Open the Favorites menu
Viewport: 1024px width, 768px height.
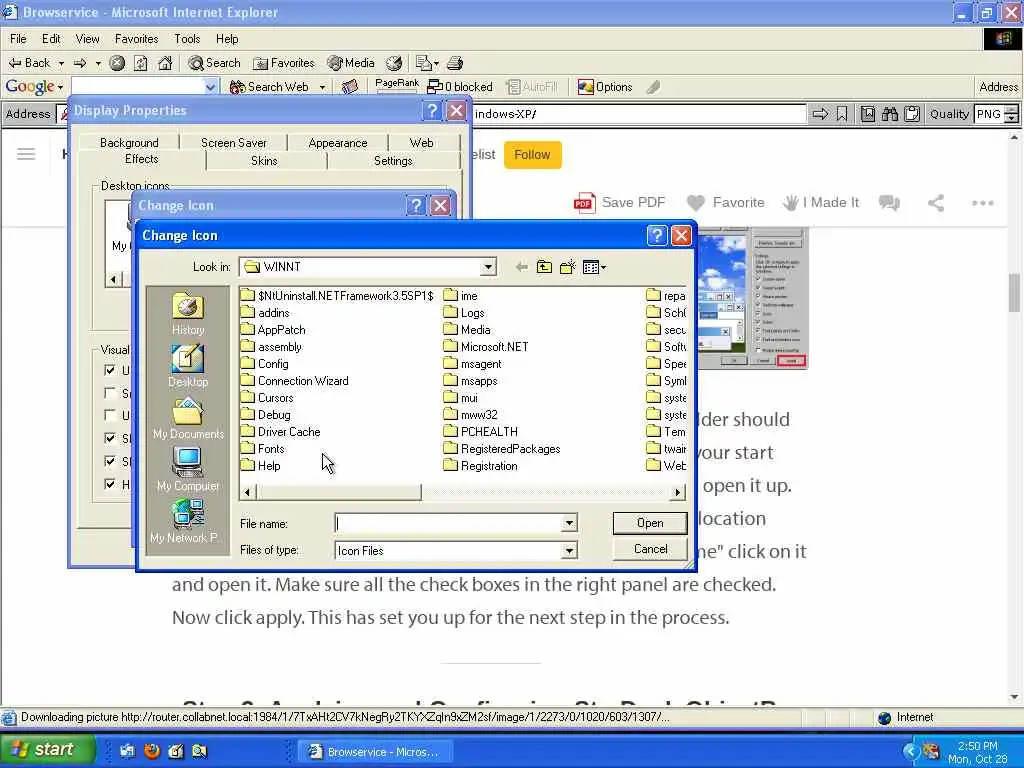136,39
